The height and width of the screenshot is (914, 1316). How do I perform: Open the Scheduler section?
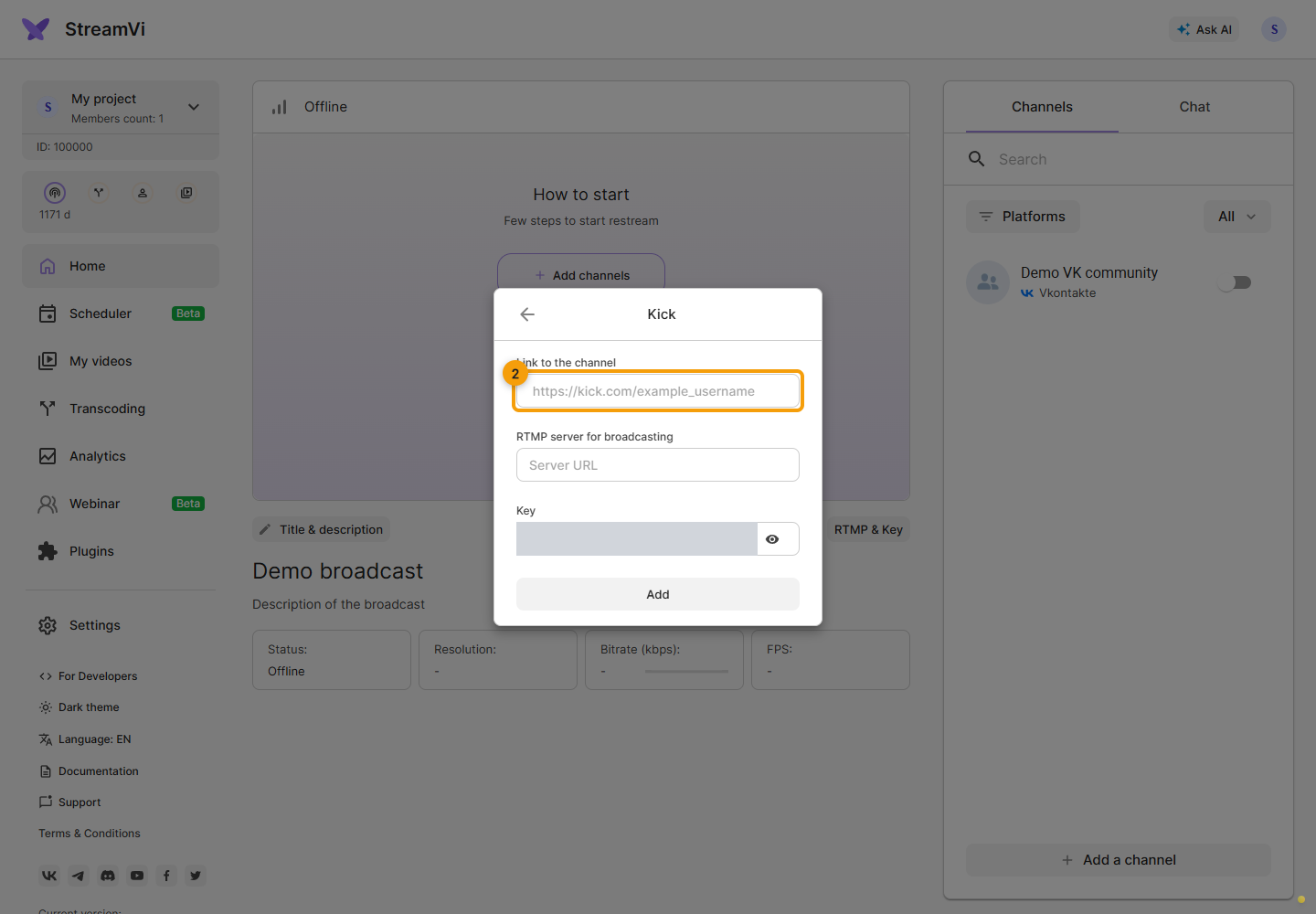point(121,314)
